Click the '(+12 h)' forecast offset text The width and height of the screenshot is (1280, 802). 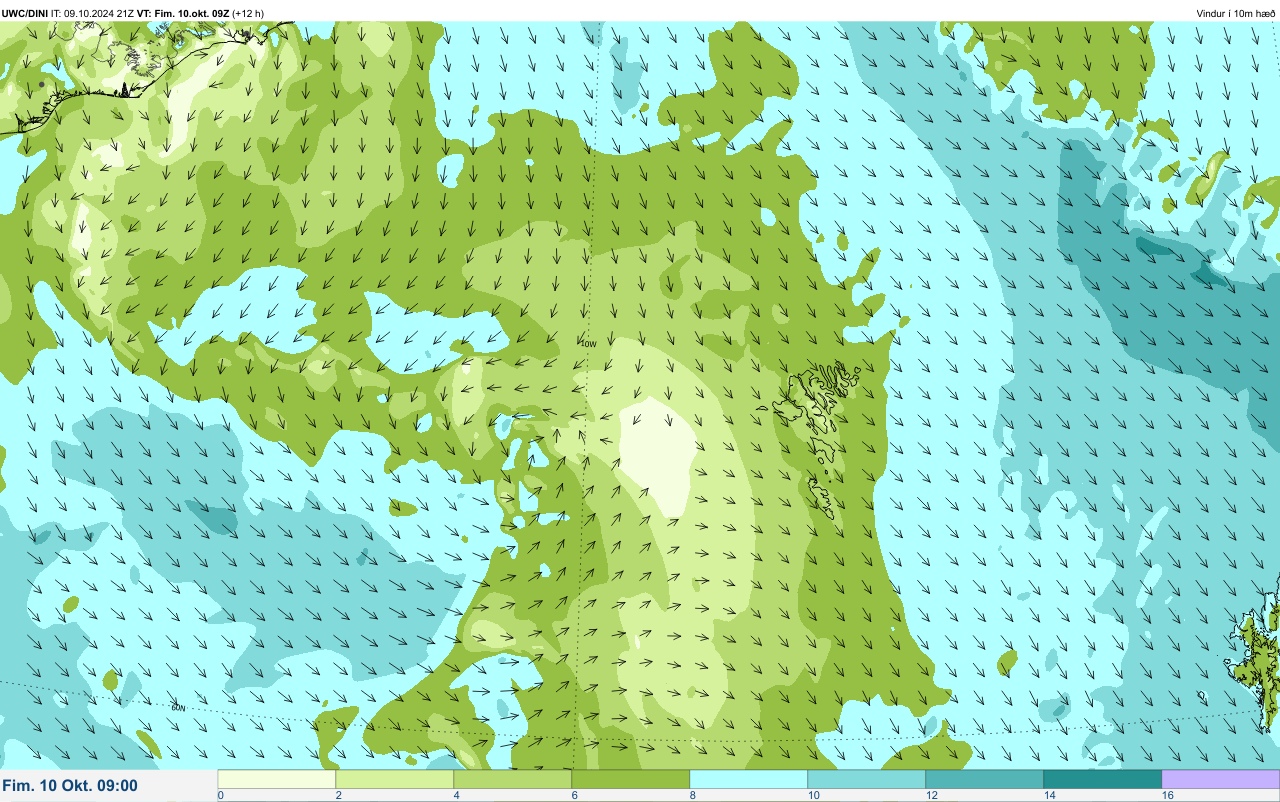click(x=248, y=13)
